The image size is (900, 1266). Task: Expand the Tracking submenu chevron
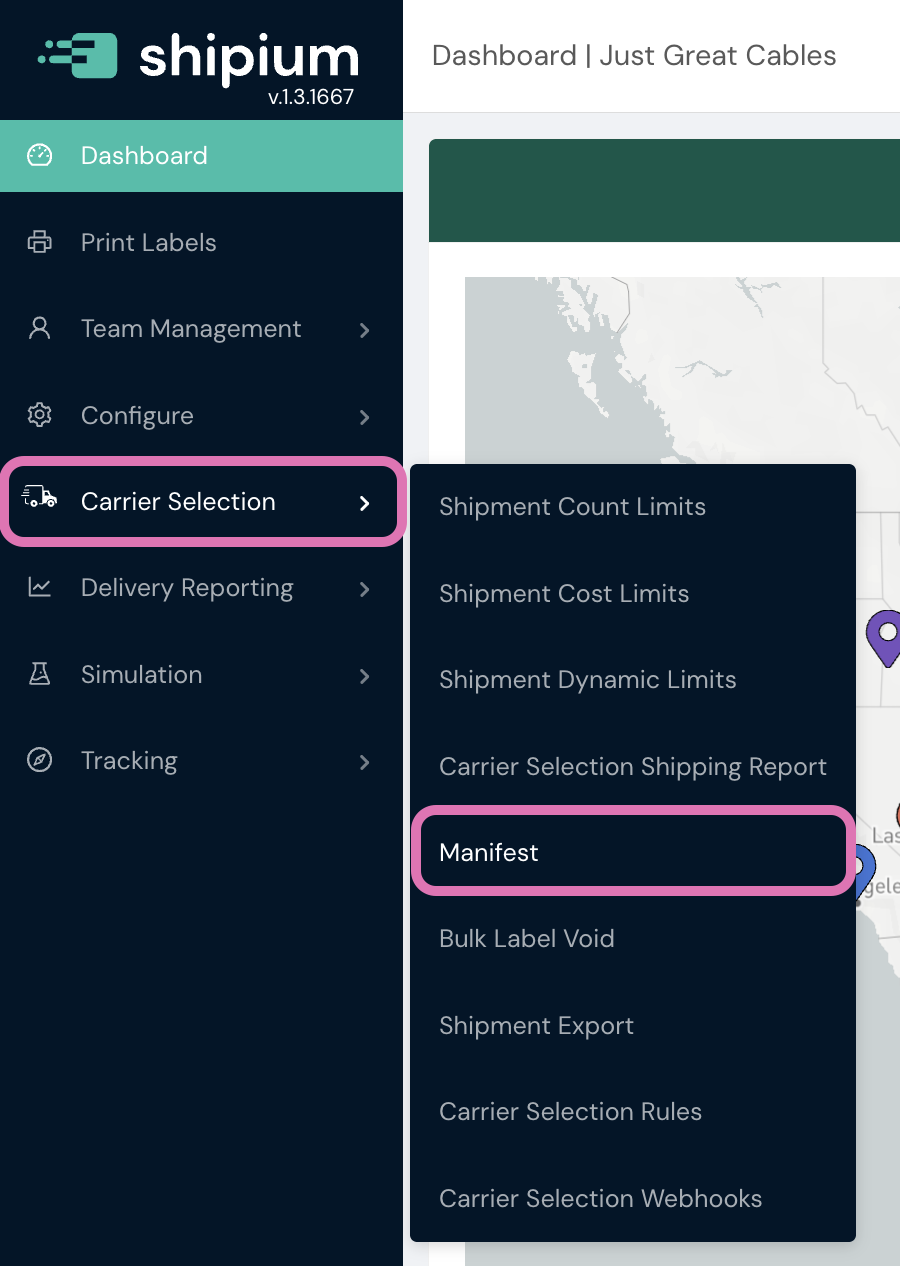point(365,762)
